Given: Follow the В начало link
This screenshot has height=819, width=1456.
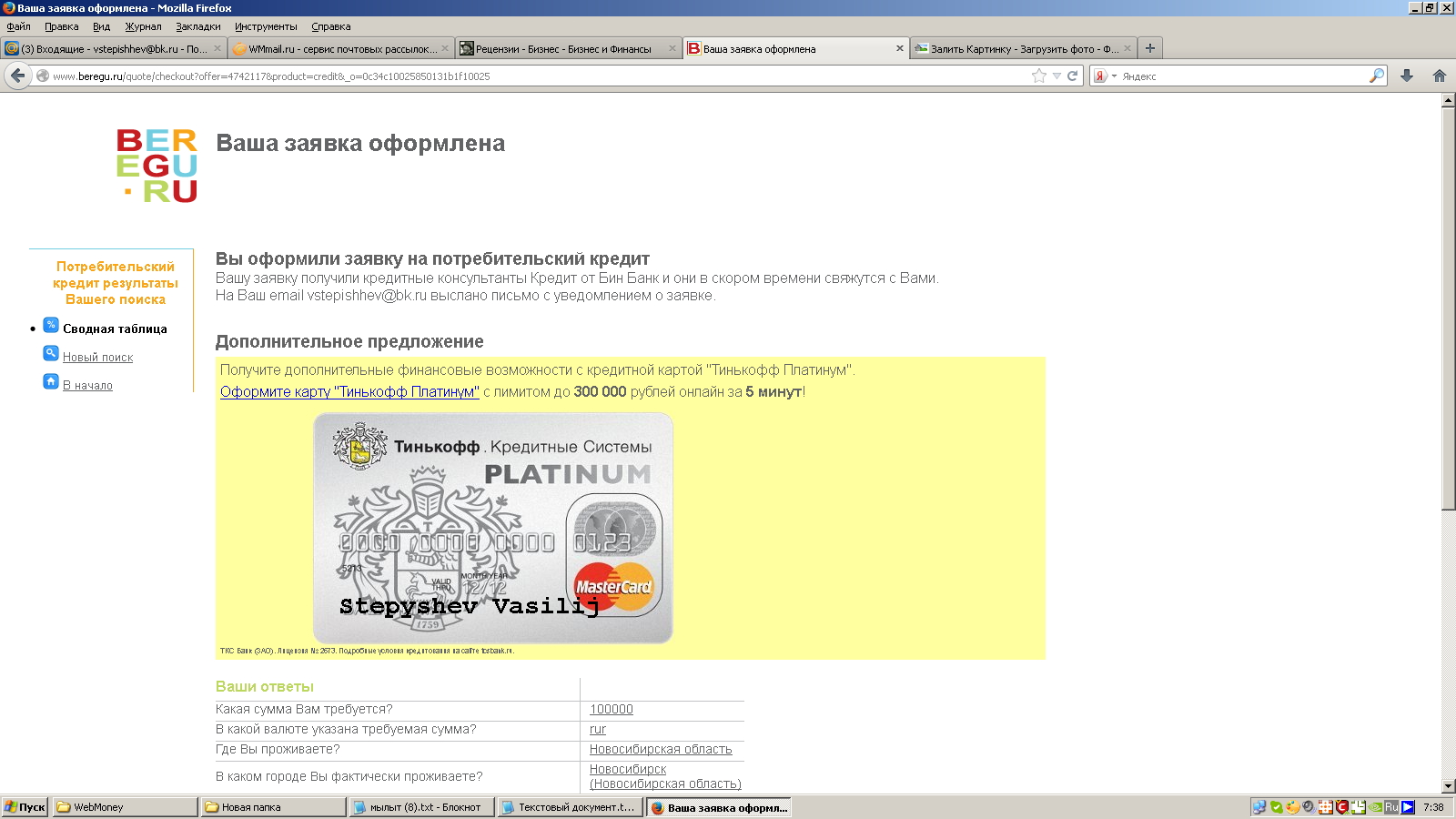Looking at the screenshot, I should click(87, 386).
